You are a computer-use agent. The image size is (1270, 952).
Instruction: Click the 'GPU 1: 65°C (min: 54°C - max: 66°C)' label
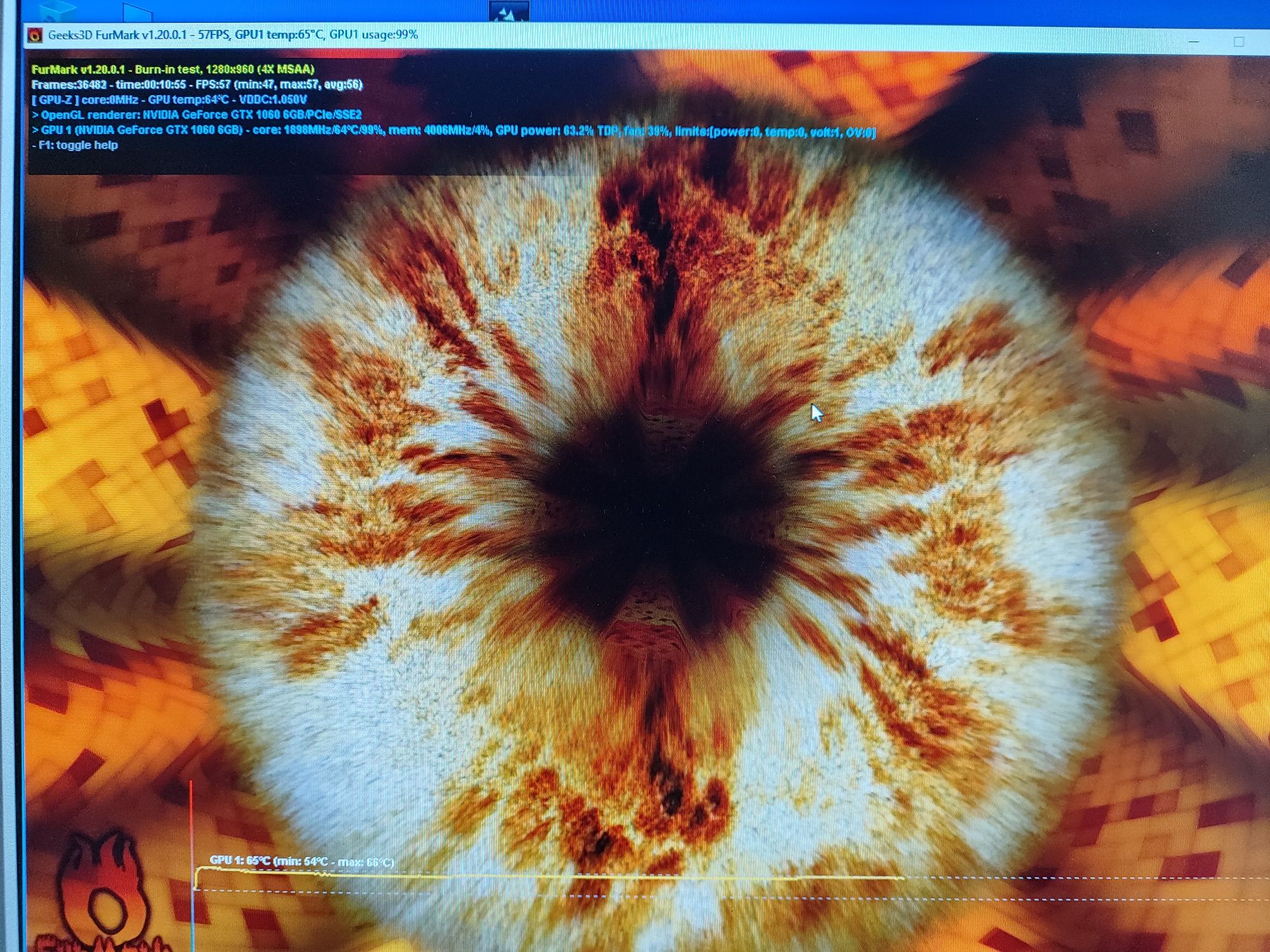click(x=302, y=861)
